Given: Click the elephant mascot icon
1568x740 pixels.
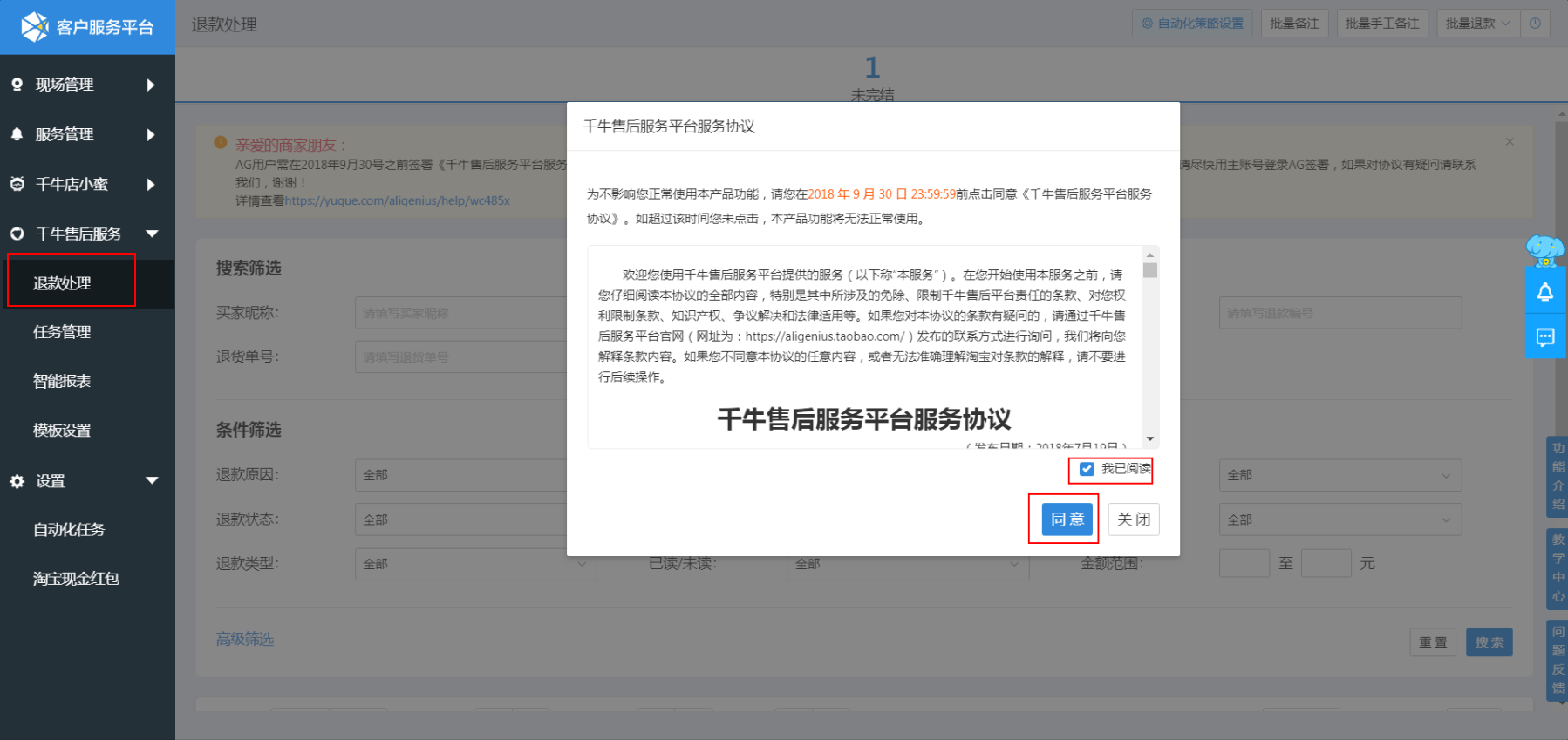Looking at the screenshot, I should click(x=1544, y=250).
